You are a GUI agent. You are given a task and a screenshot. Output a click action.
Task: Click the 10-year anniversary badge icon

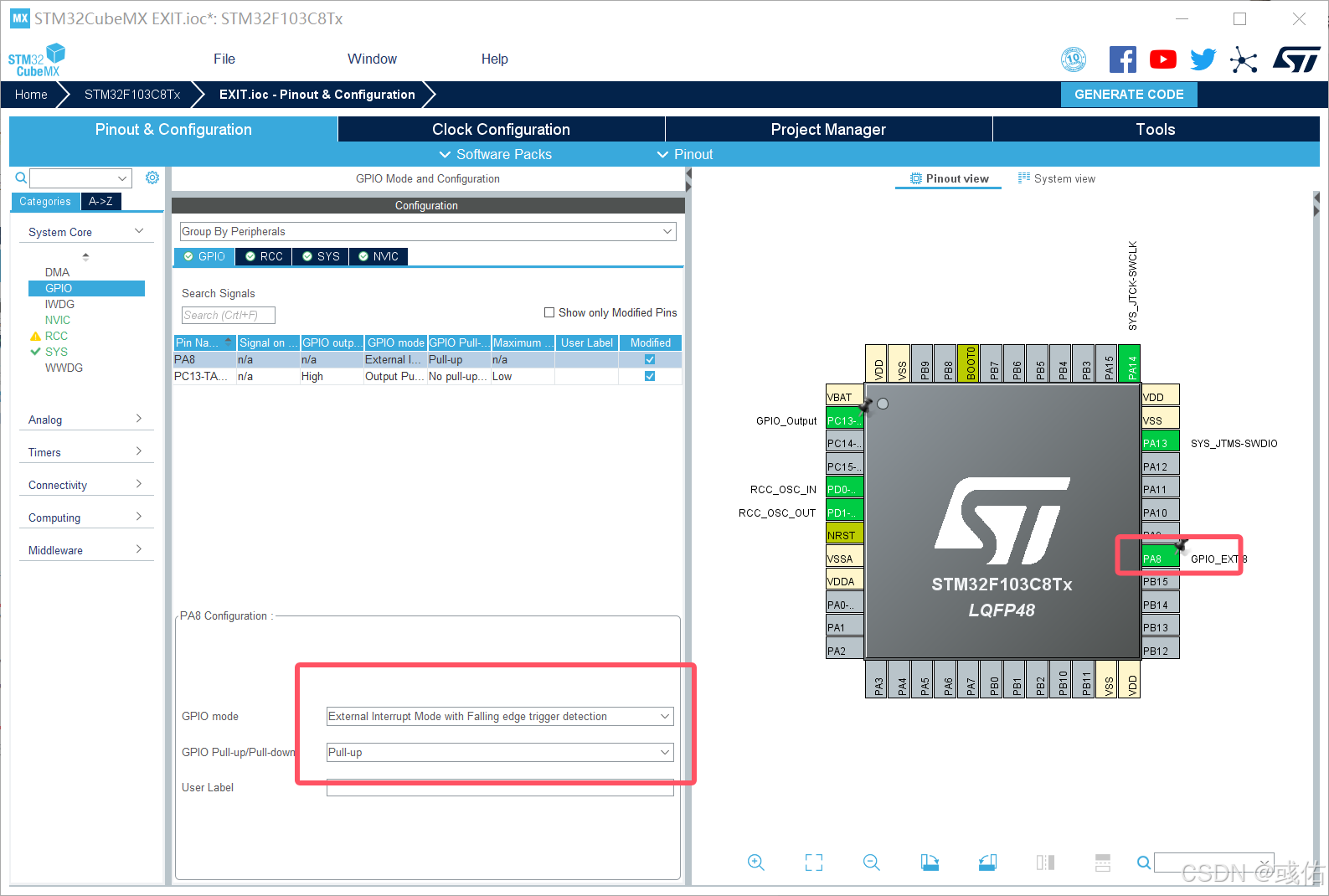point(1074,59)
